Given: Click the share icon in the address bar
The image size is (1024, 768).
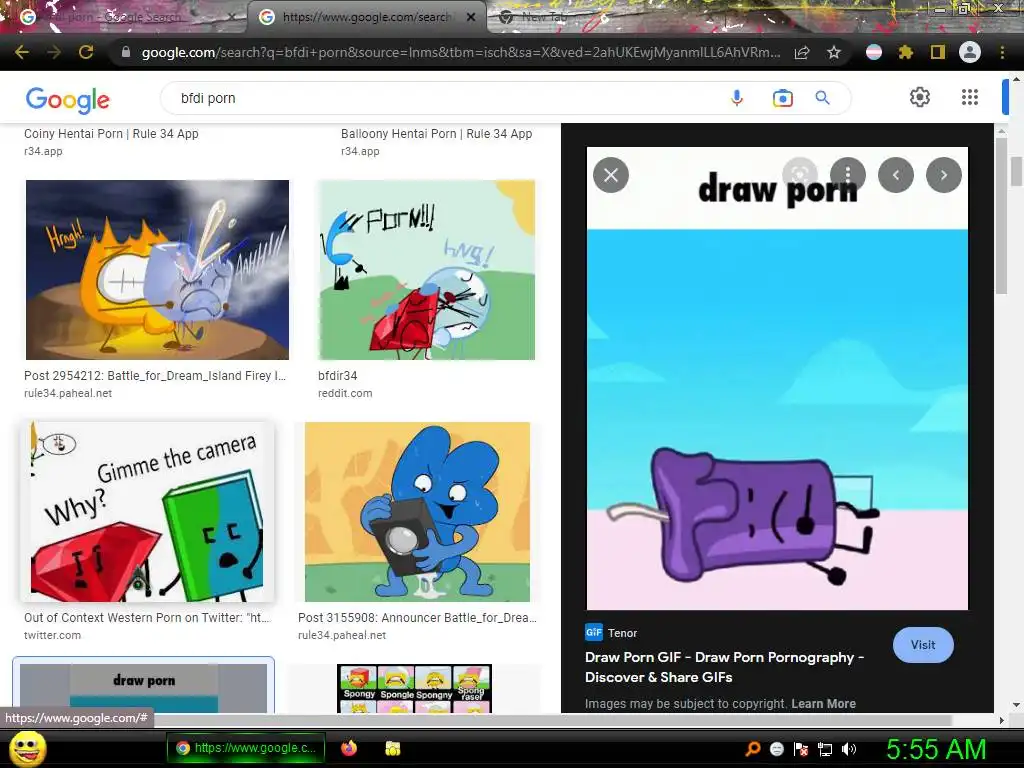Looking at the screenshot, I should click(x=802, y=53).
